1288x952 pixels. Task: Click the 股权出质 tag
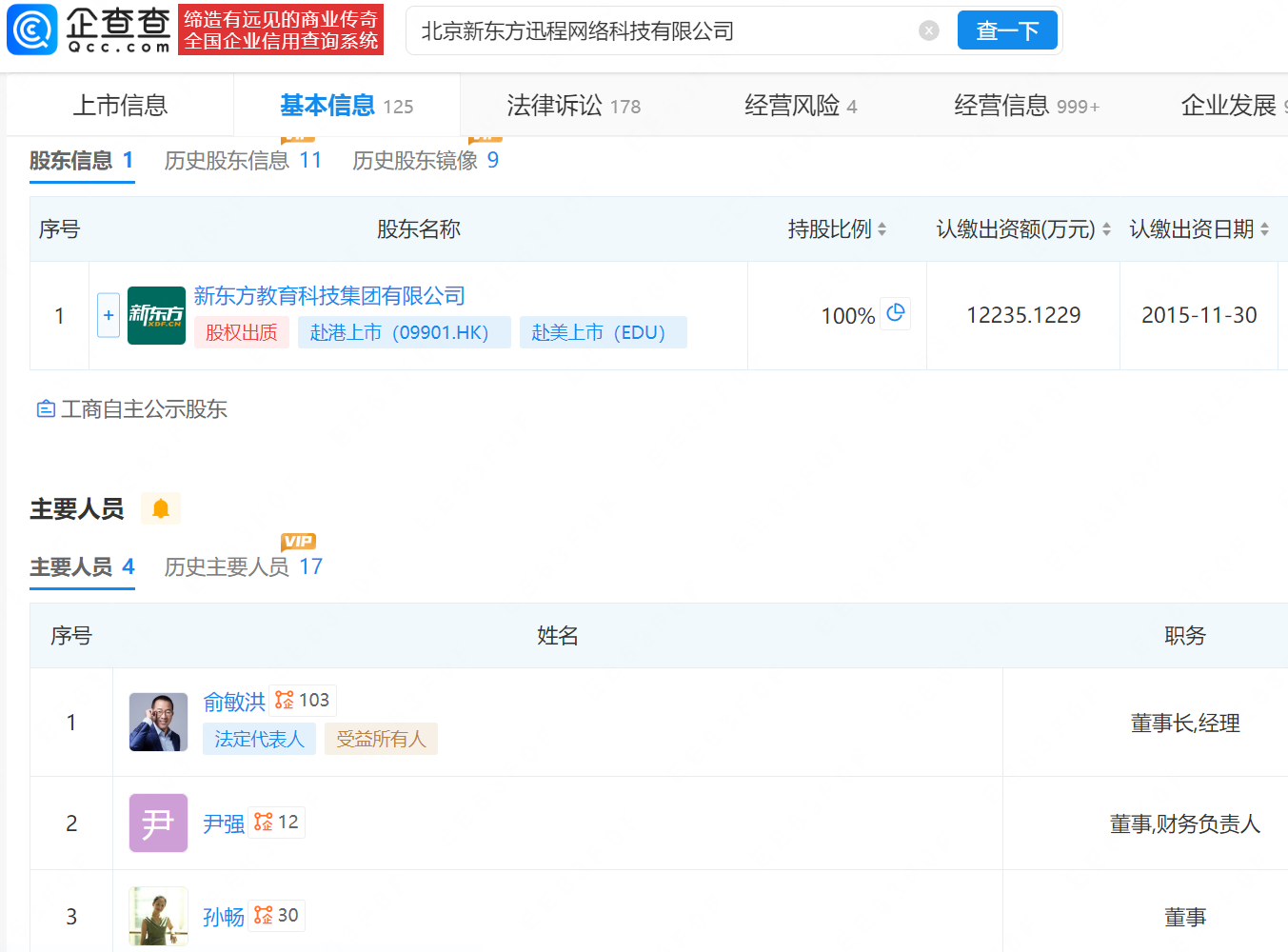242,332
